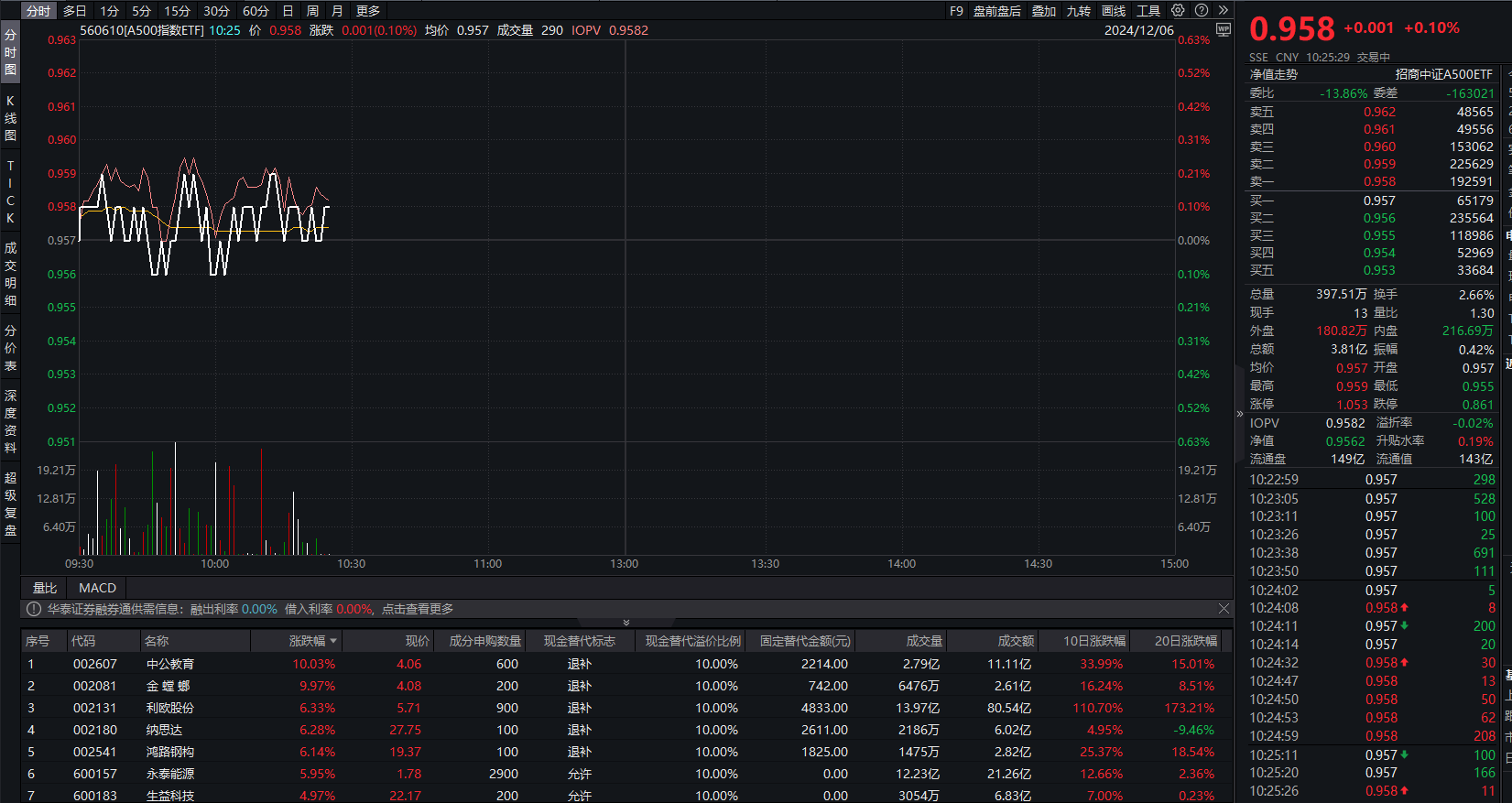The height and width of the screenshot is (803, 1512).
Task: Click the WP monitor icon
Action: [x=1223, y=30]
